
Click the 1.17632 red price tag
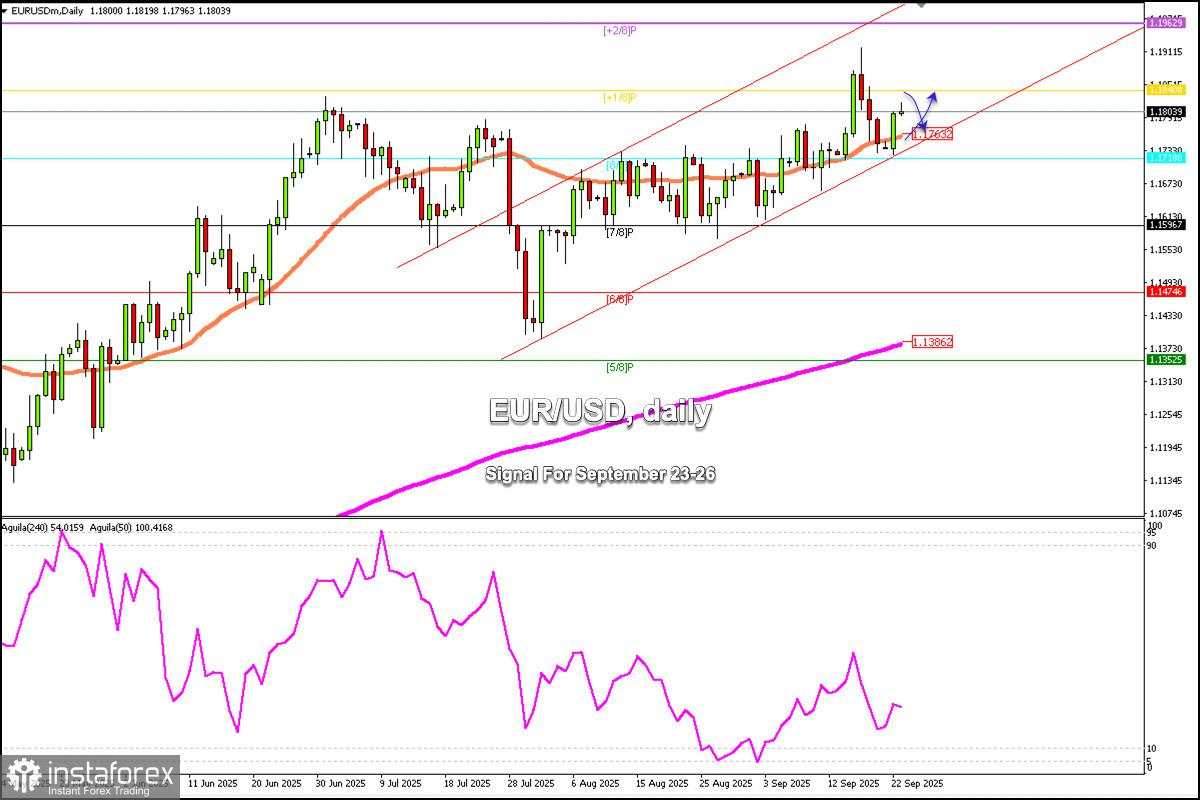point(933,132)
